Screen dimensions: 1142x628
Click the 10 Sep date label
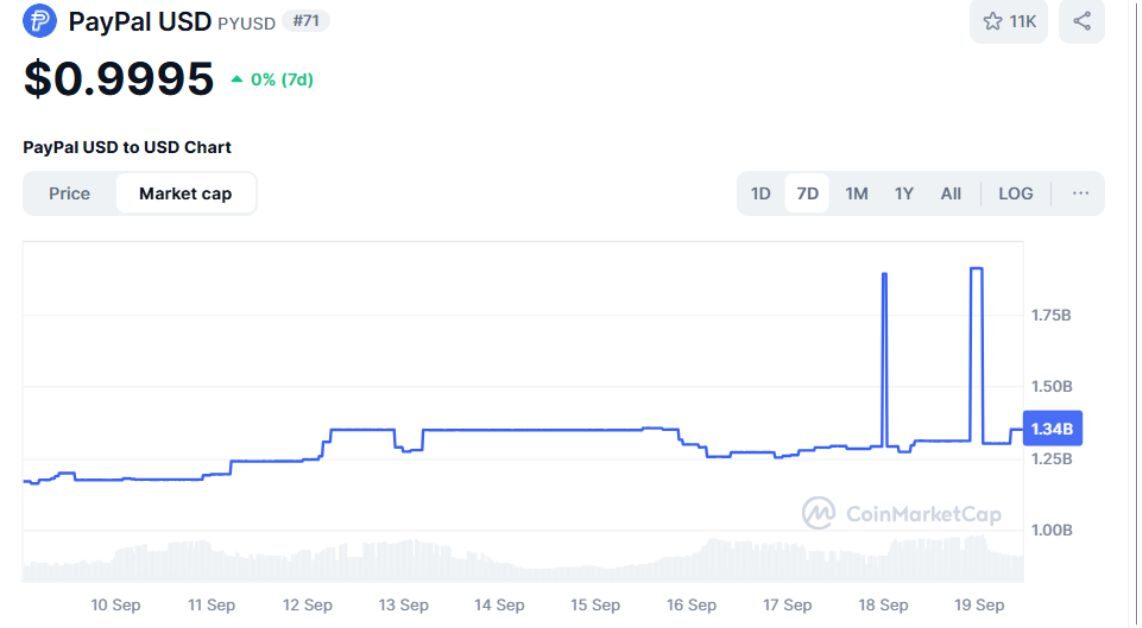tap(115, 605)
